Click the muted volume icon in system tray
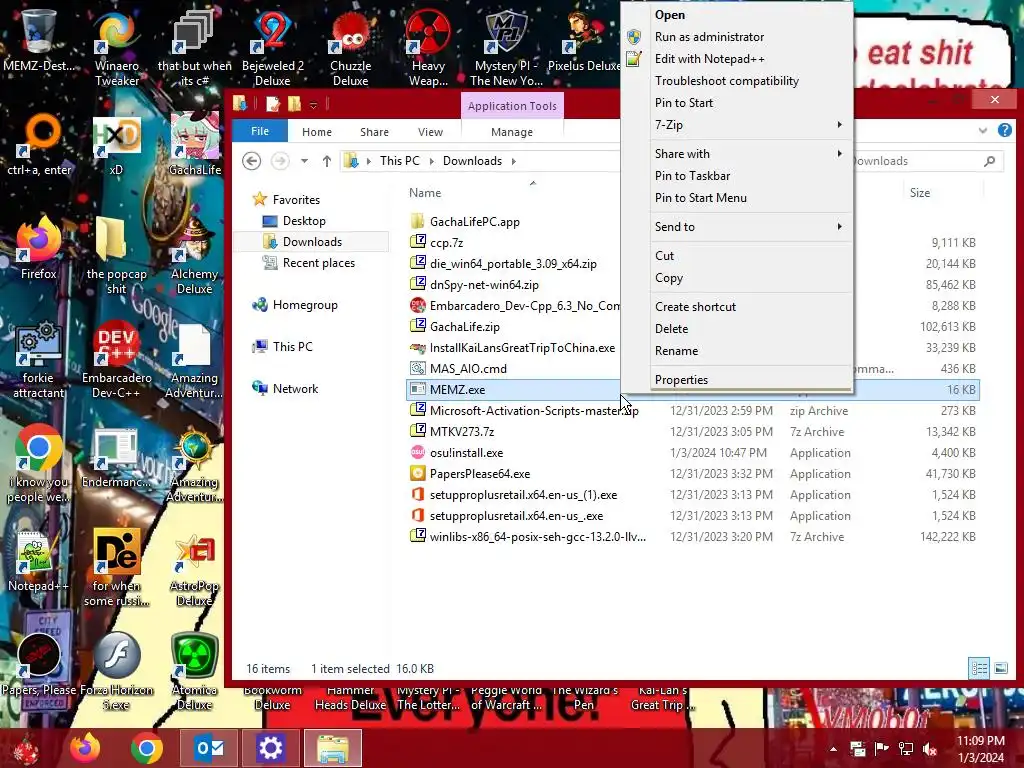This screenshot has width=1024, height=768. tap(930, 748)
